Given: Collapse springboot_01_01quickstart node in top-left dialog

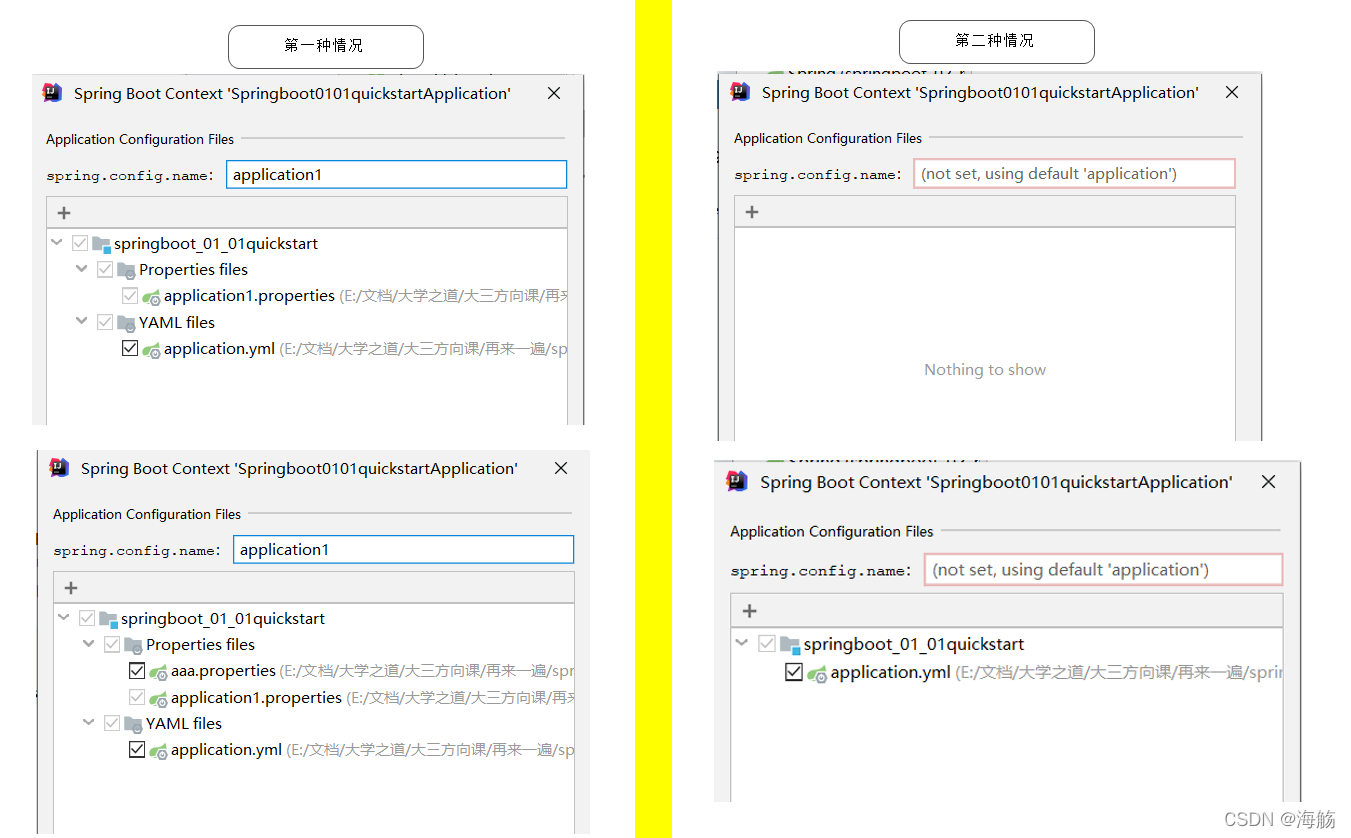Looking at the screenshot, I should (57, 243).
